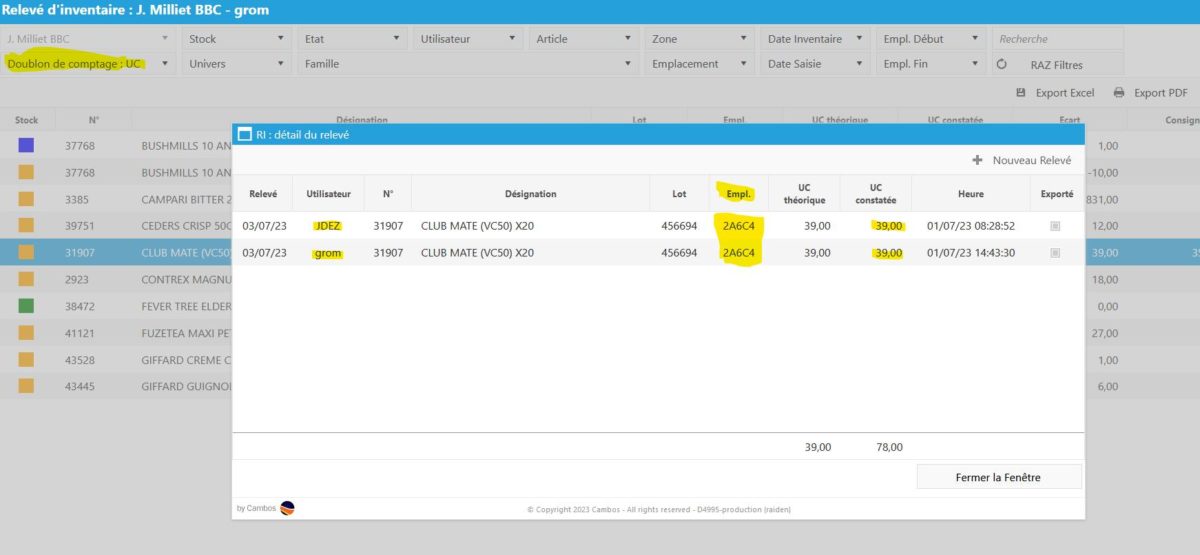Expand the Famille filter dropdown
Screen dimensions: 1200x555
[467, 64]
